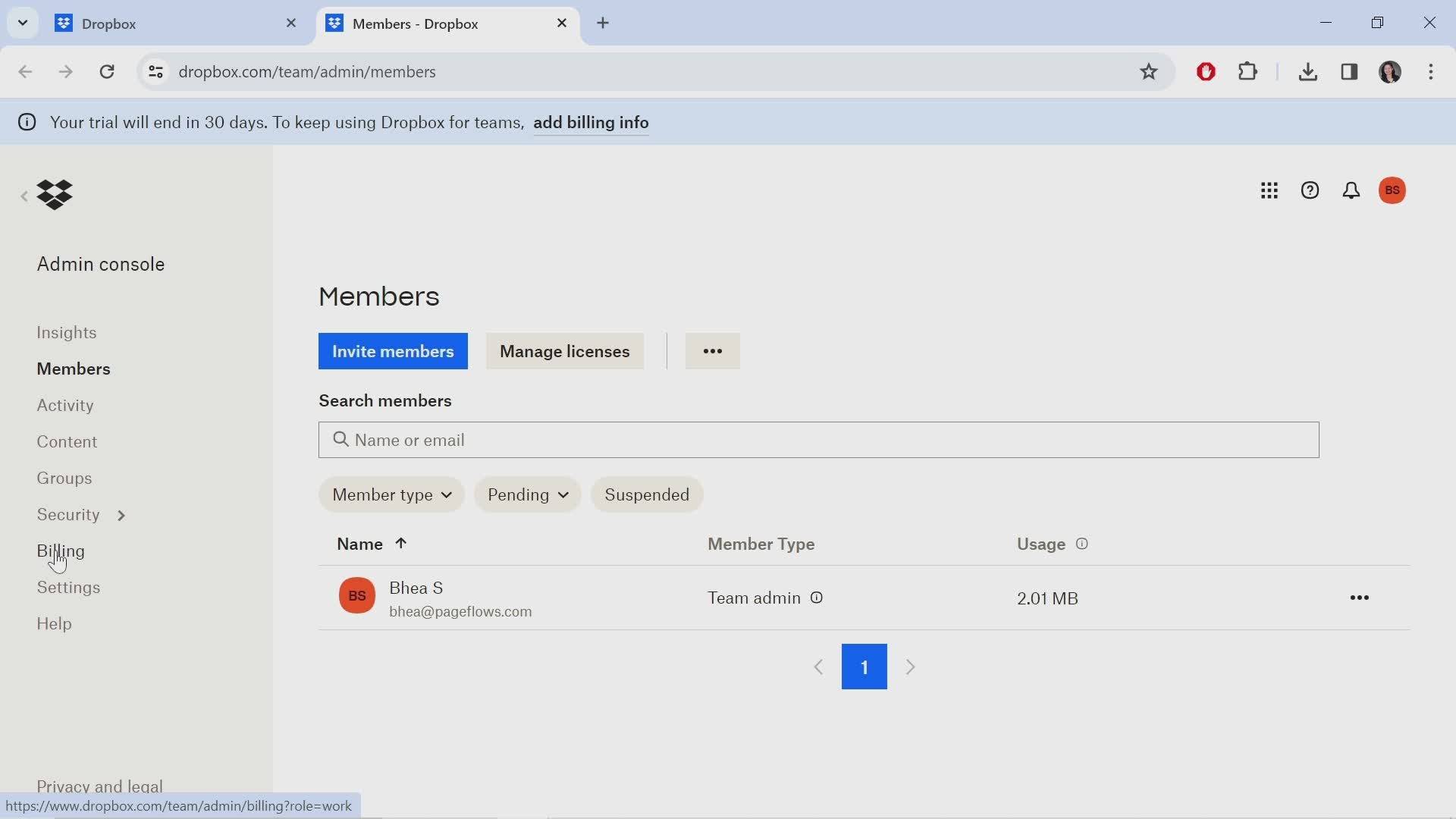Open actions menu for Bhea S
Screen dimensions: 1456x819
tap(1360, 598)
